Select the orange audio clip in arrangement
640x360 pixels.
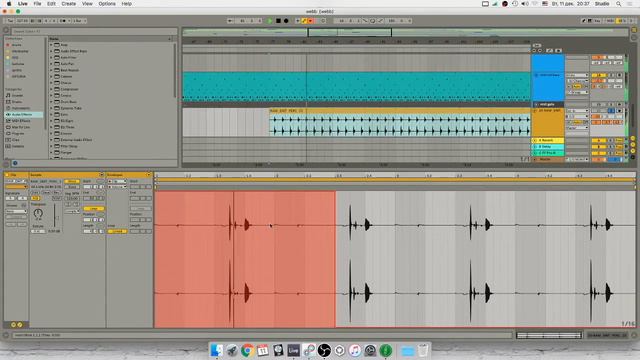click(x=400, y=122)
